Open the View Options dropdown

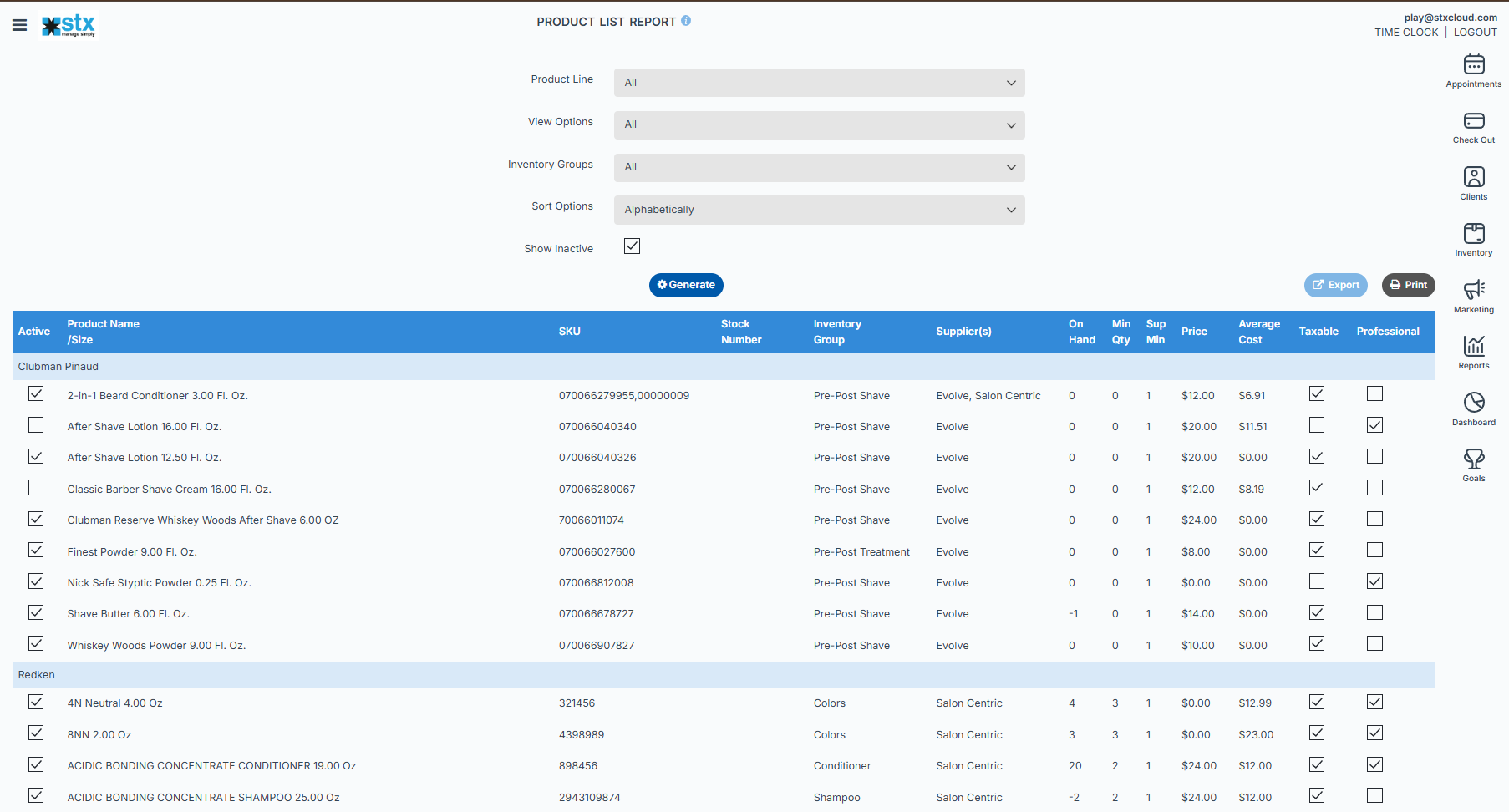tap(819, 125)
